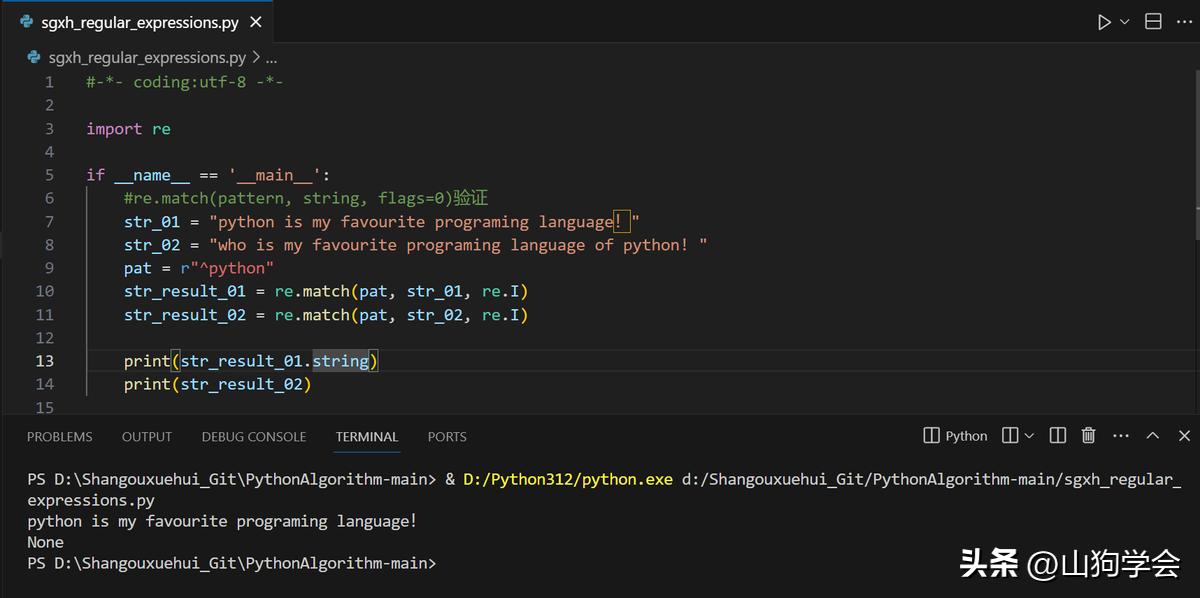Click line number 13 in the gutter
The image size is (1200, 598).
pyautogui.click(x=45, y=361)
